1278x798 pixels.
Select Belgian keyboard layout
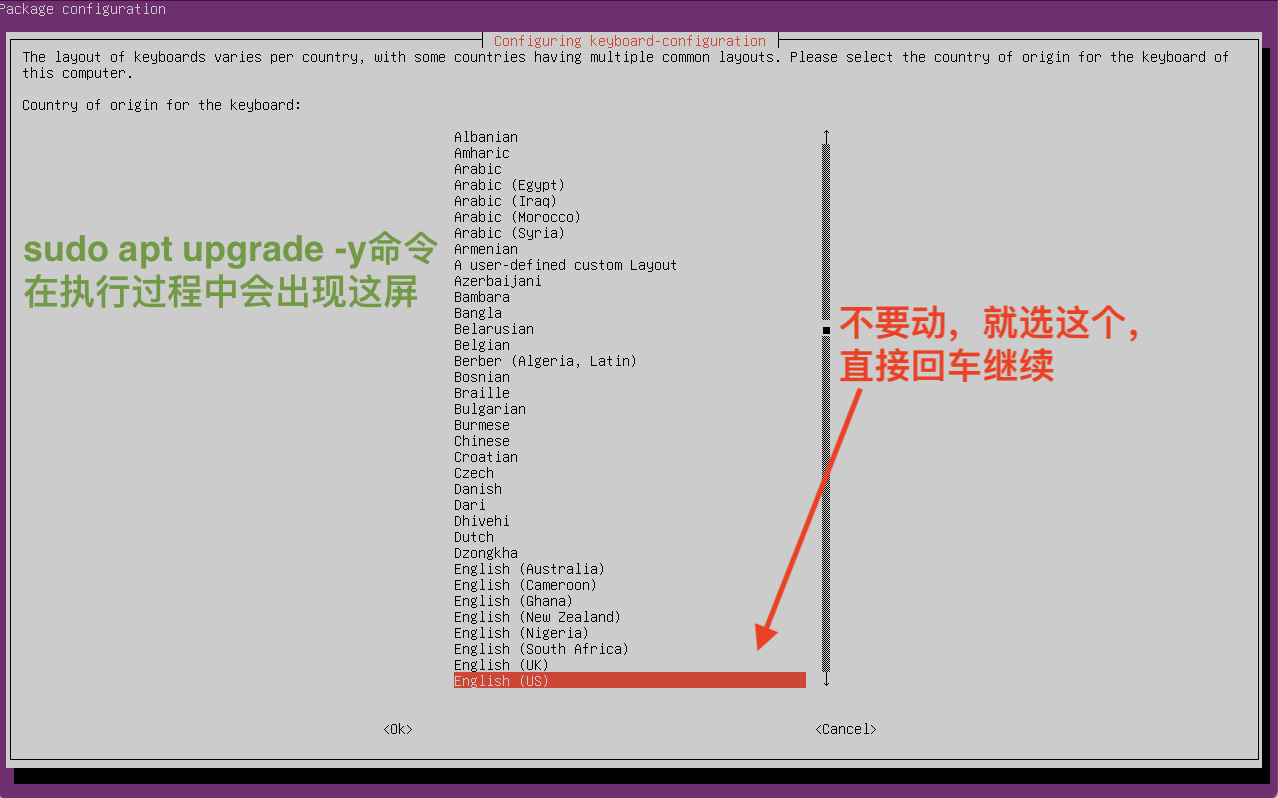click(x=482, y=345)
